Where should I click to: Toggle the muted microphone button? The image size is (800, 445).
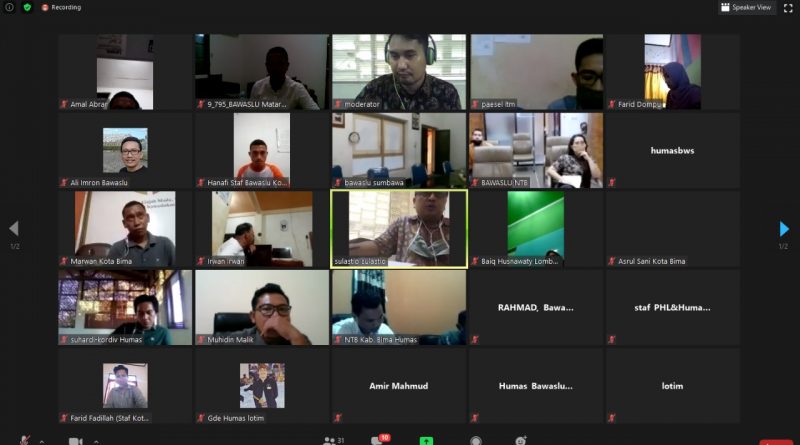click(x=24, y=440)
